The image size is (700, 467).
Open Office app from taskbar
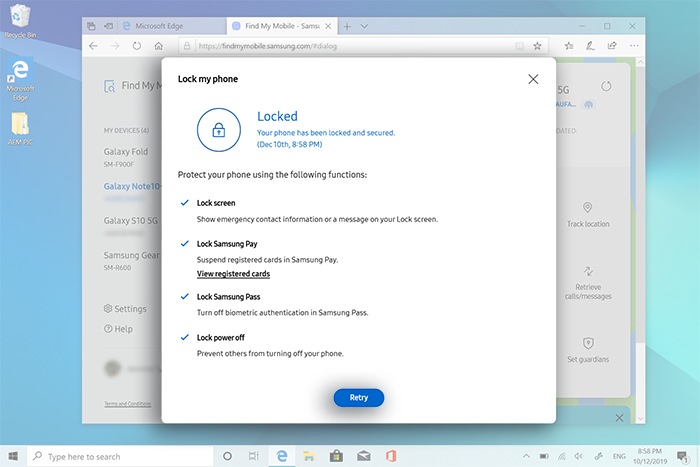[391, 456]
